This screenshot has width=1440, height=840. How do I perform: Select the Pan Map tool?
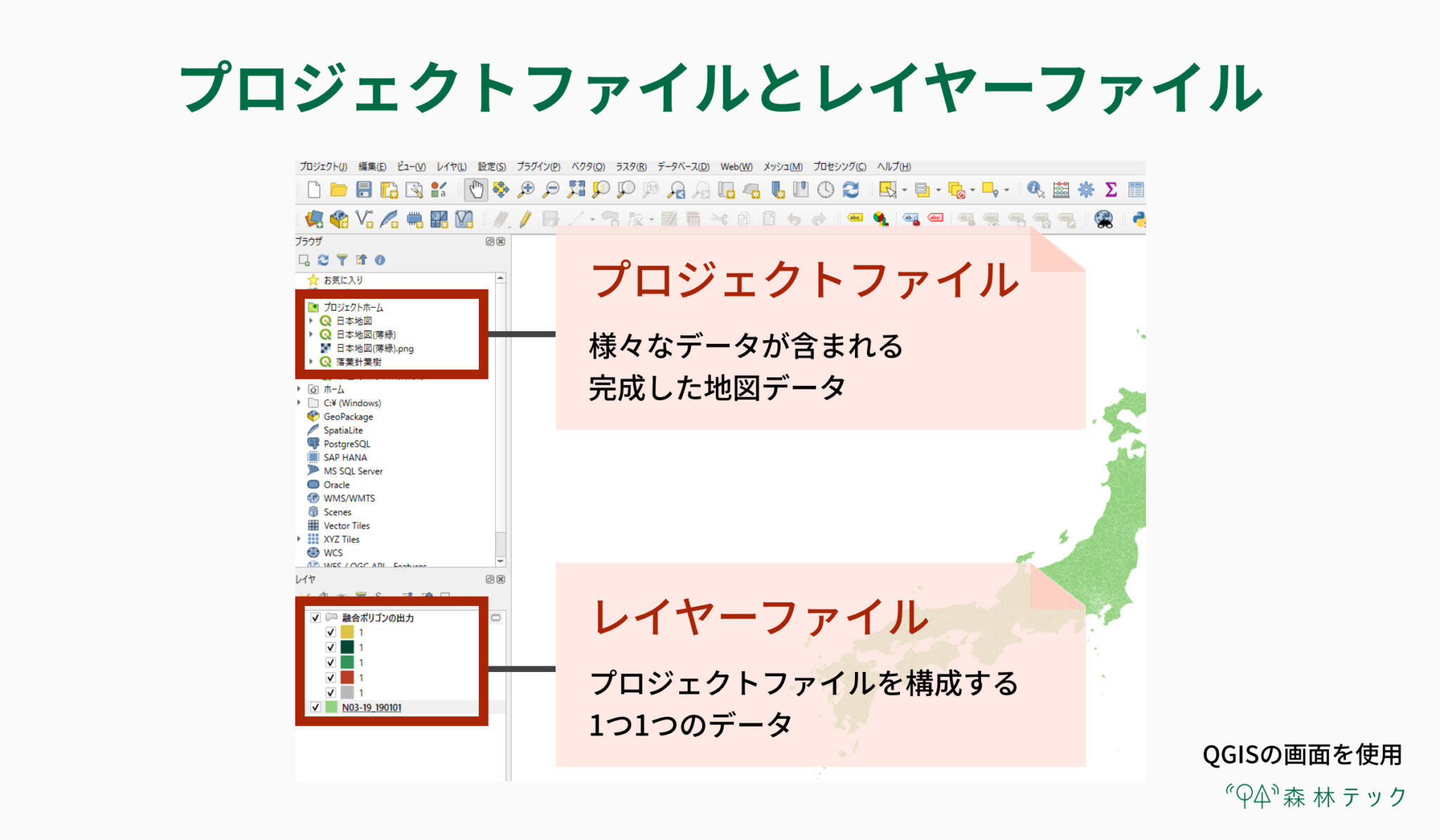pyautogui.click(x=475, y=190)
